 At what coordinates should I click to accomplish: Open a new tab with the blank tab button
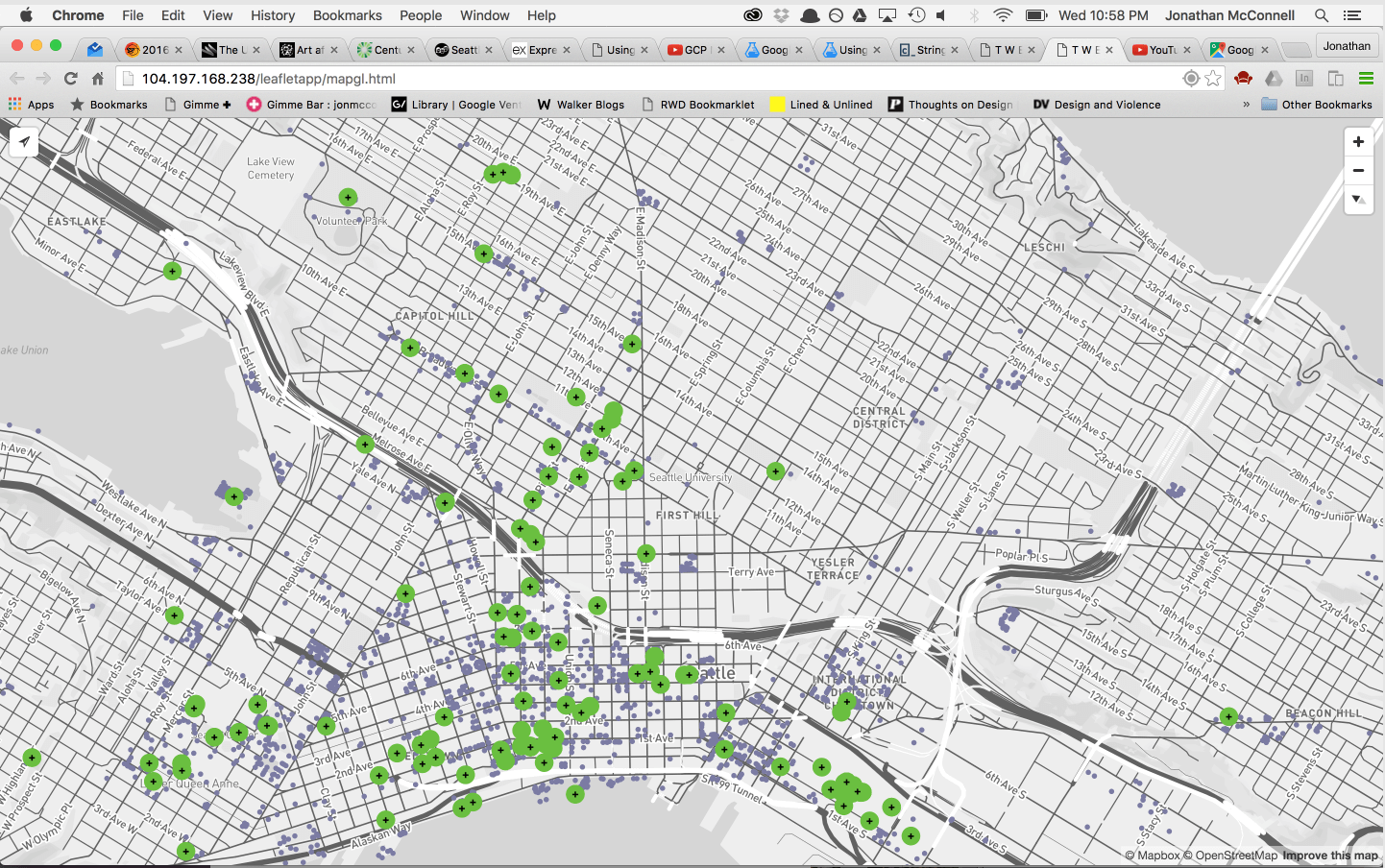pyautogui.click(x=1296, y=50)
